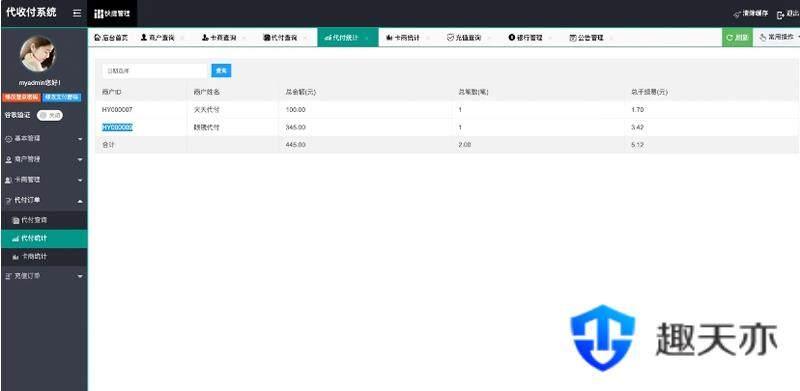Click the admin avatar photo
The height and width of the screenshot is (391, 800).
coord(38,54)
